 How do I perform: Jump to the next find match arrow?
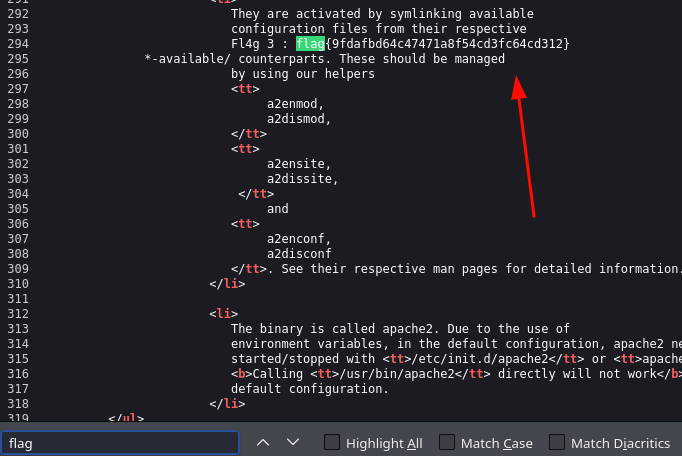click(293, 443)
